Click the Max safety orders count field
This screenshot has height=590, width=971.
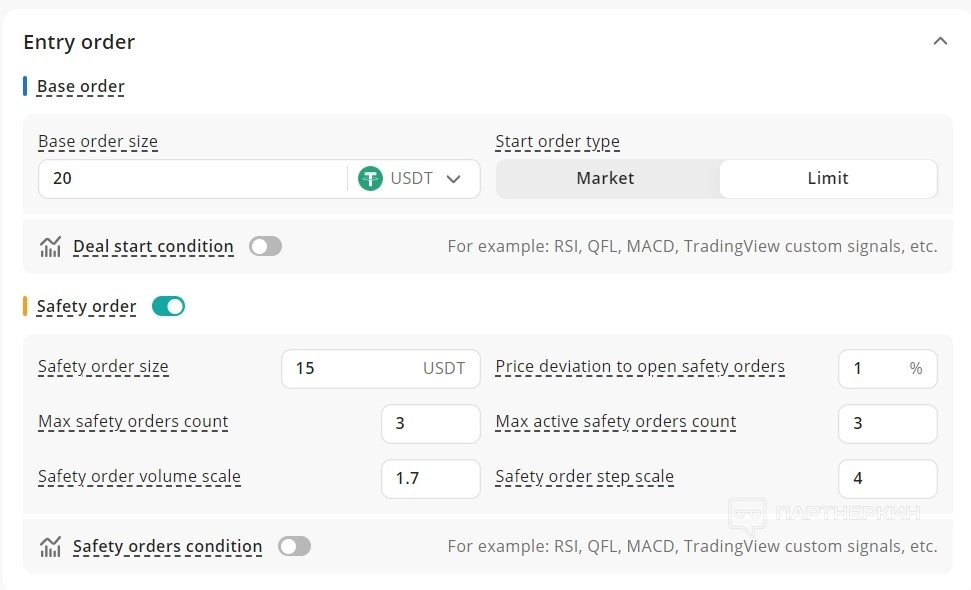click(430, 423)
